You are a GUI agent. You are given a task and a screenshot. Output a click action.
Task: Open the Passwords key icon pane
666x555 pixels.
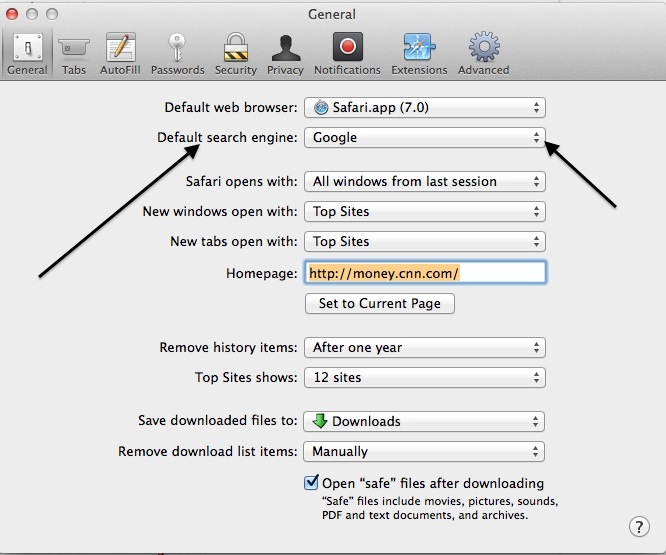click(x=178, y=54)
